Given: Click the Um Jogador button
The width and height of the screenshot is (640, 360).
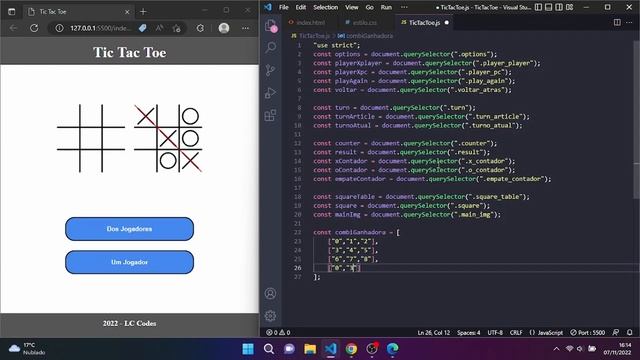Looking at the screenshot, I should click(x=129, y=262).
